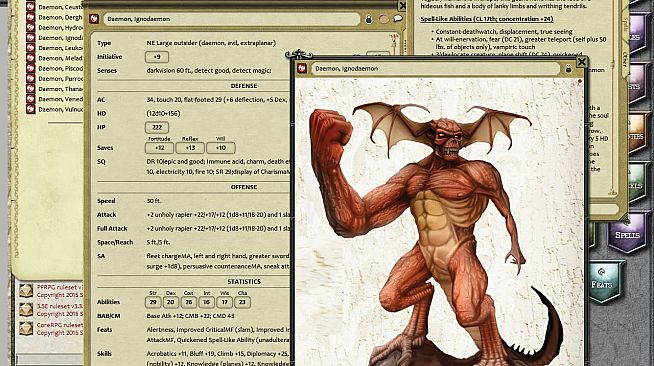The width and height of the screenshot is (654, 366).
Task: Click the Senses darkvision 60 ft. text
Action: coord(209,70)
